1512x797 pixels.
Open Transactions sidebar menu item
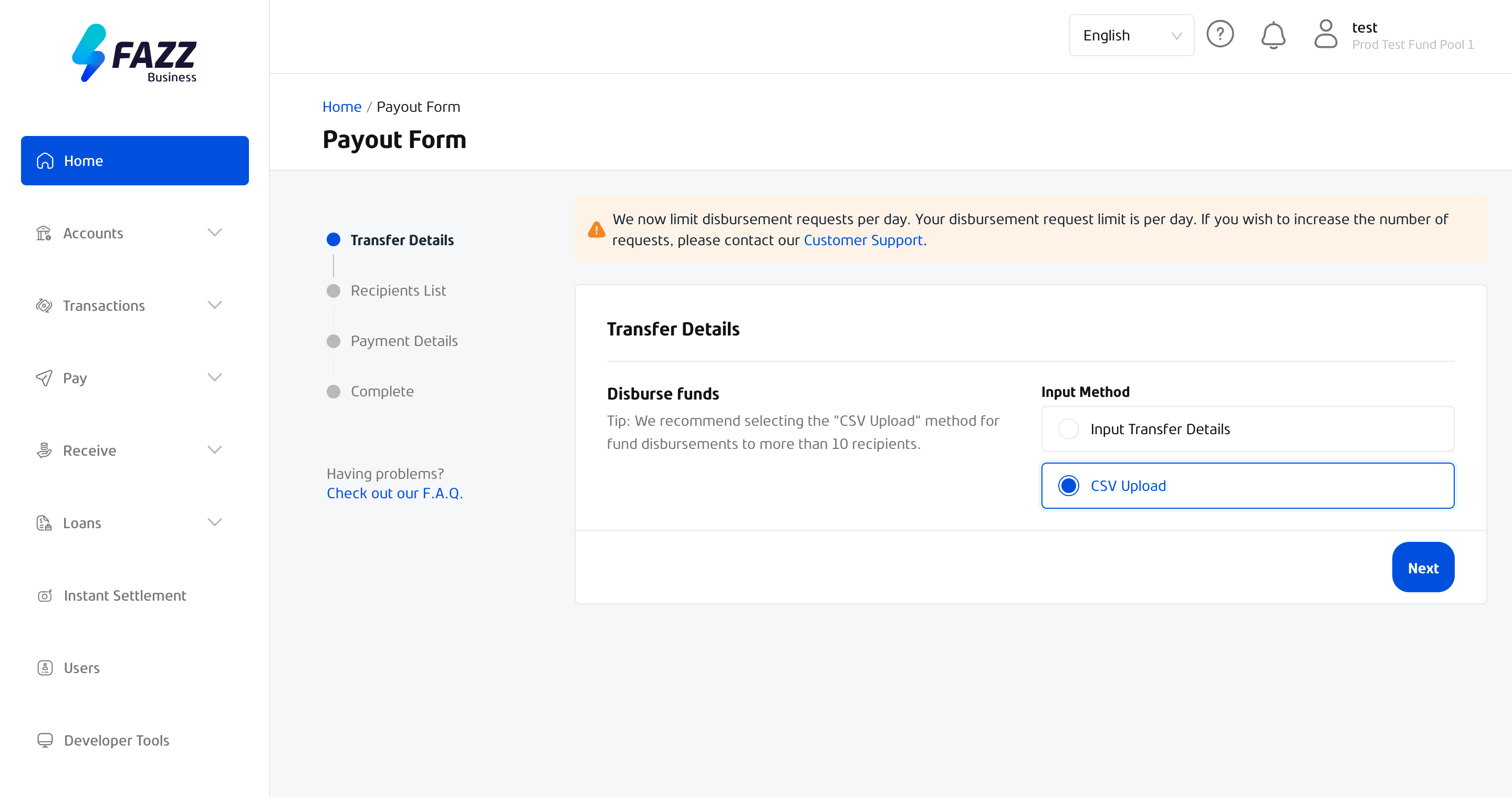point(135,305)
